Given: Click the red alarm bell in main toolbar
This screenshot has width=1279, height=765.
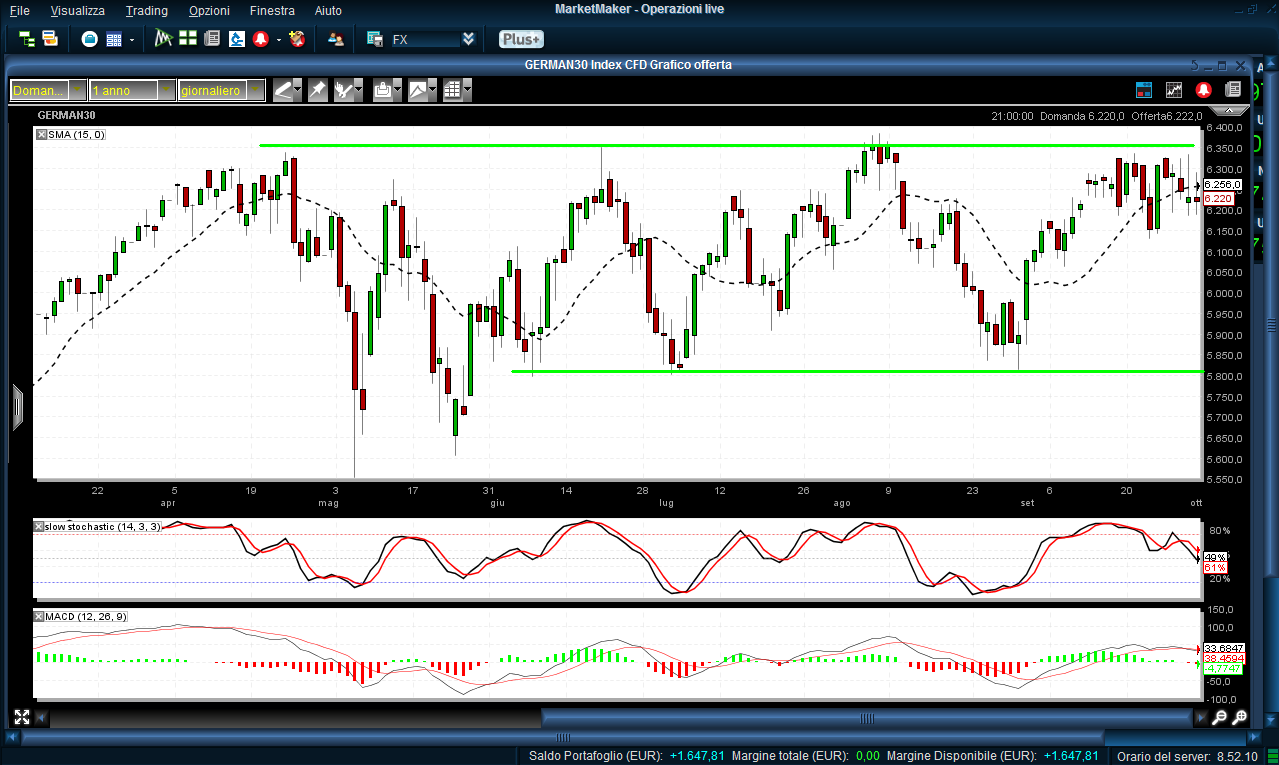Looking at the screenshot, I should [261, 39].
